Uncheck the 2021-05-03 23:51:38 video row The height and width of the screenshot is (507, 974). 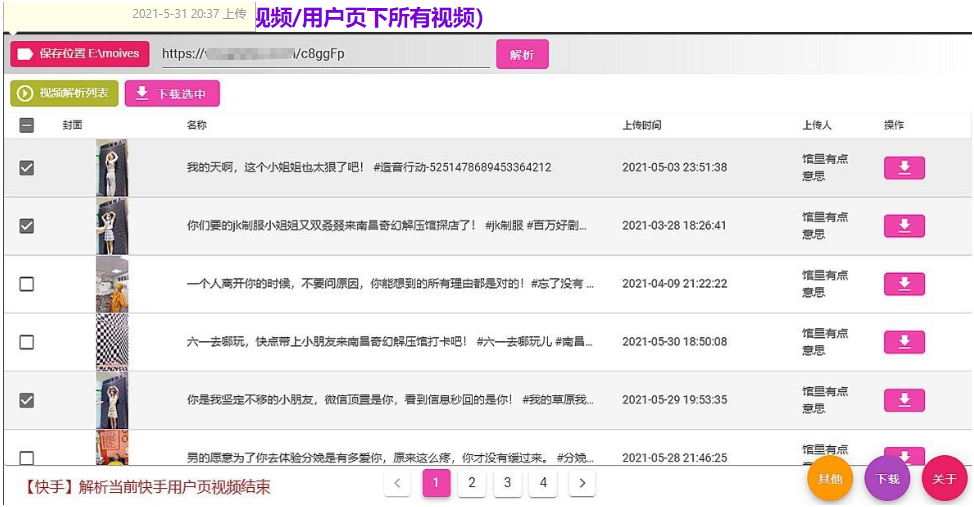coord(27,168)
